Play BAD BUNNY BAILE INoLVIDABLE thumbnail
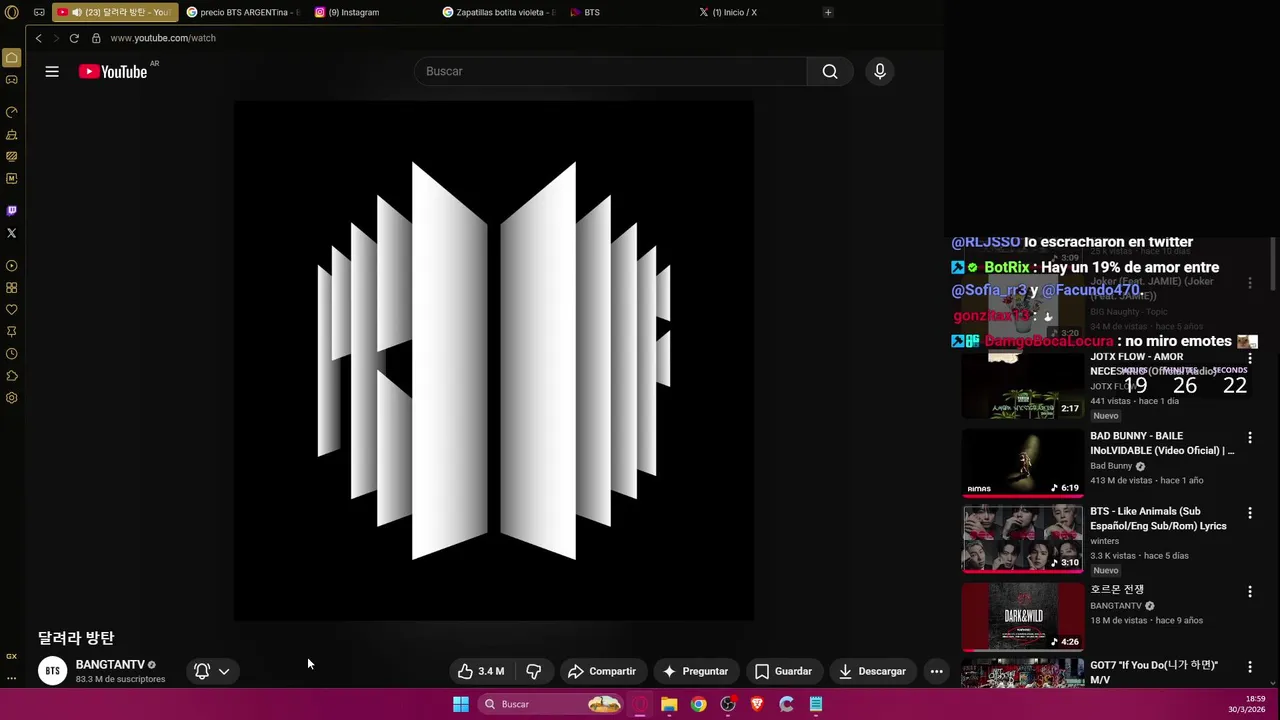 pos(1022,463)
